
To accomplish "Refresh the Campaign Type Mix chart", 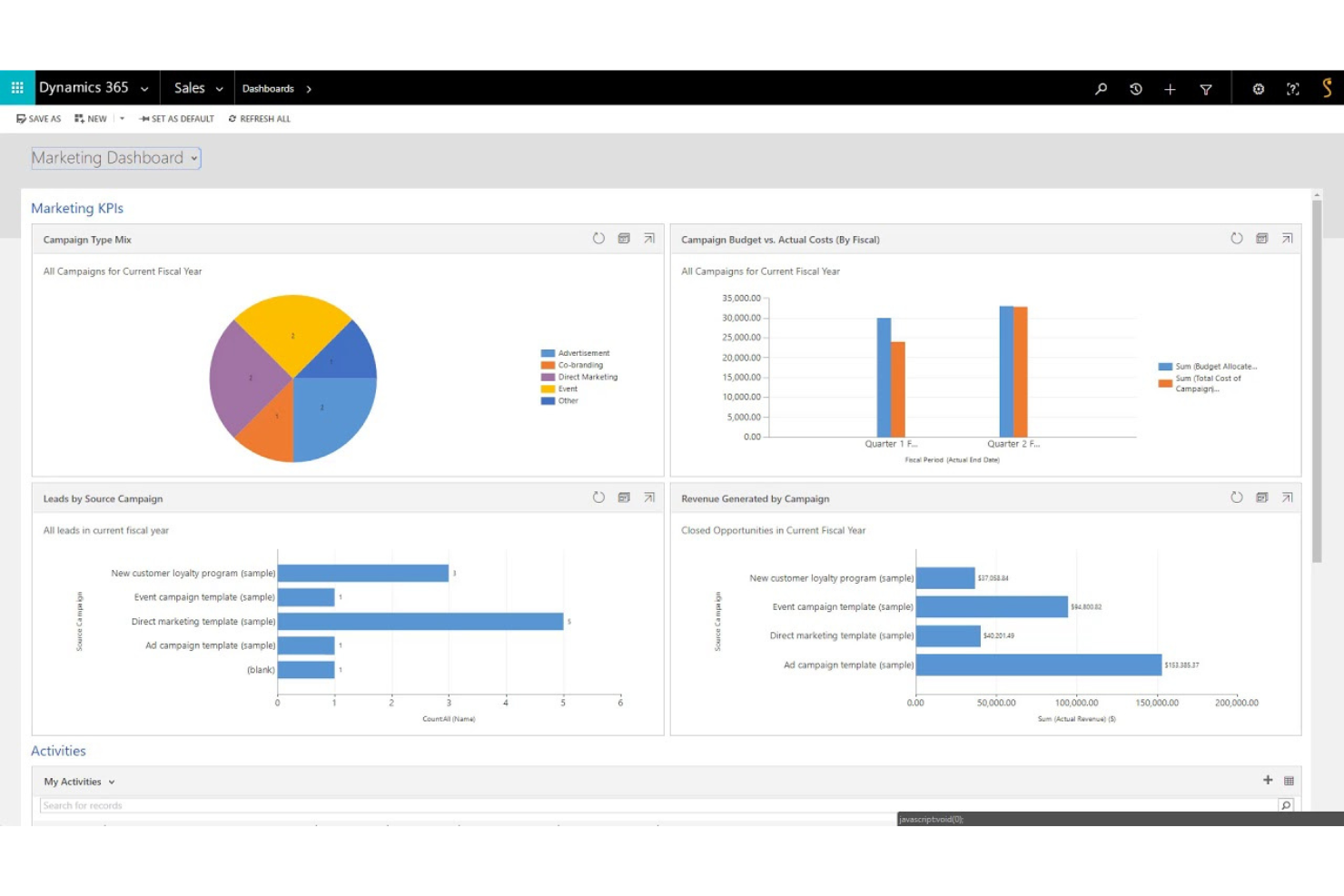I will pos(598,238).
